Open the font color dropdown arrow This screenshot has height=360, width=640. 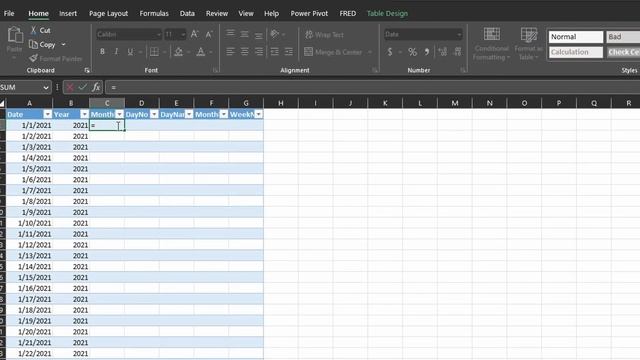pyautogui.click(x=211, y=52)
